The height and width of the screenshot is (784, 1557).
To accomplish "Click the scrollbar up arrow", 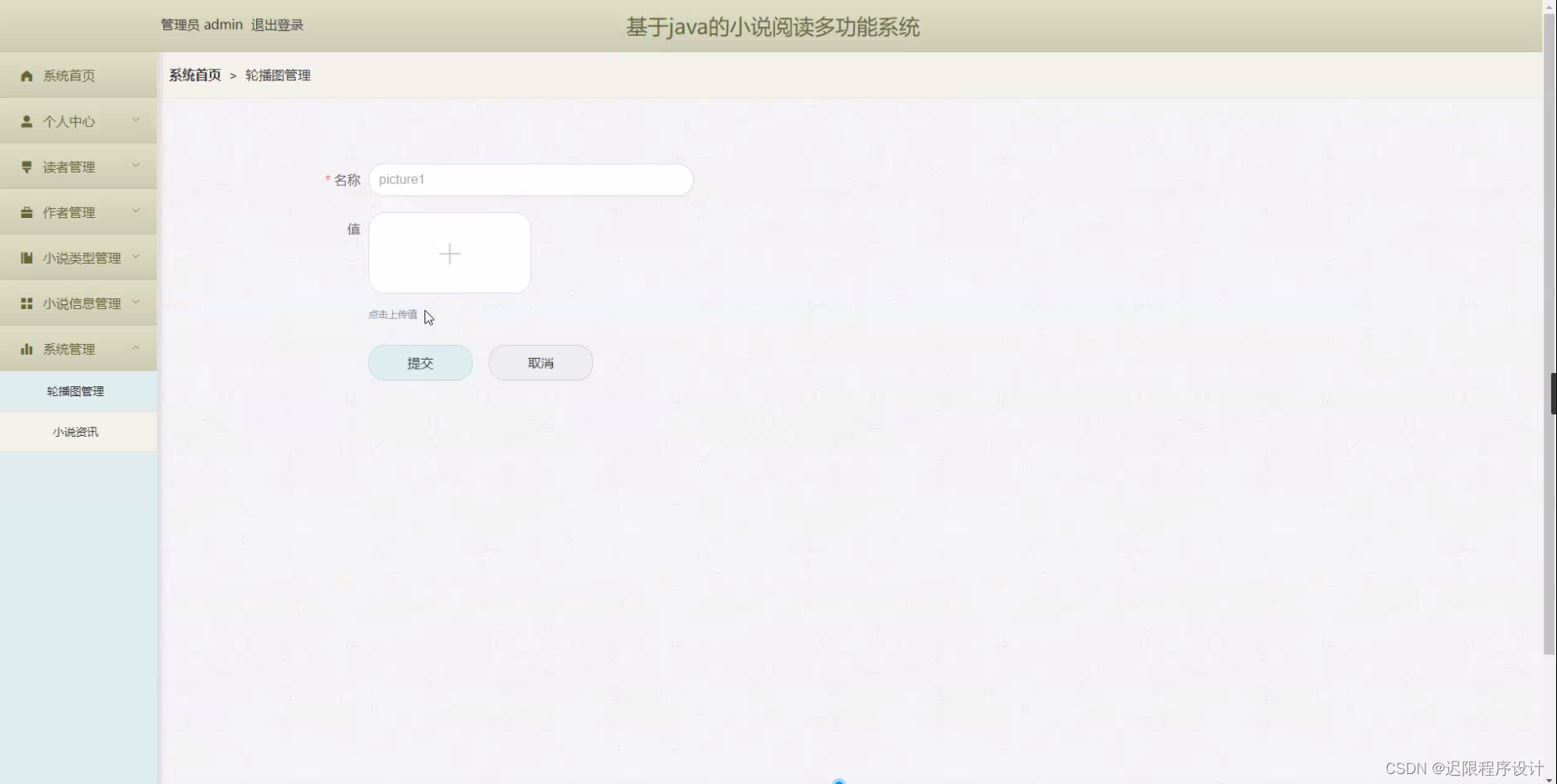I will point(1549,6).
